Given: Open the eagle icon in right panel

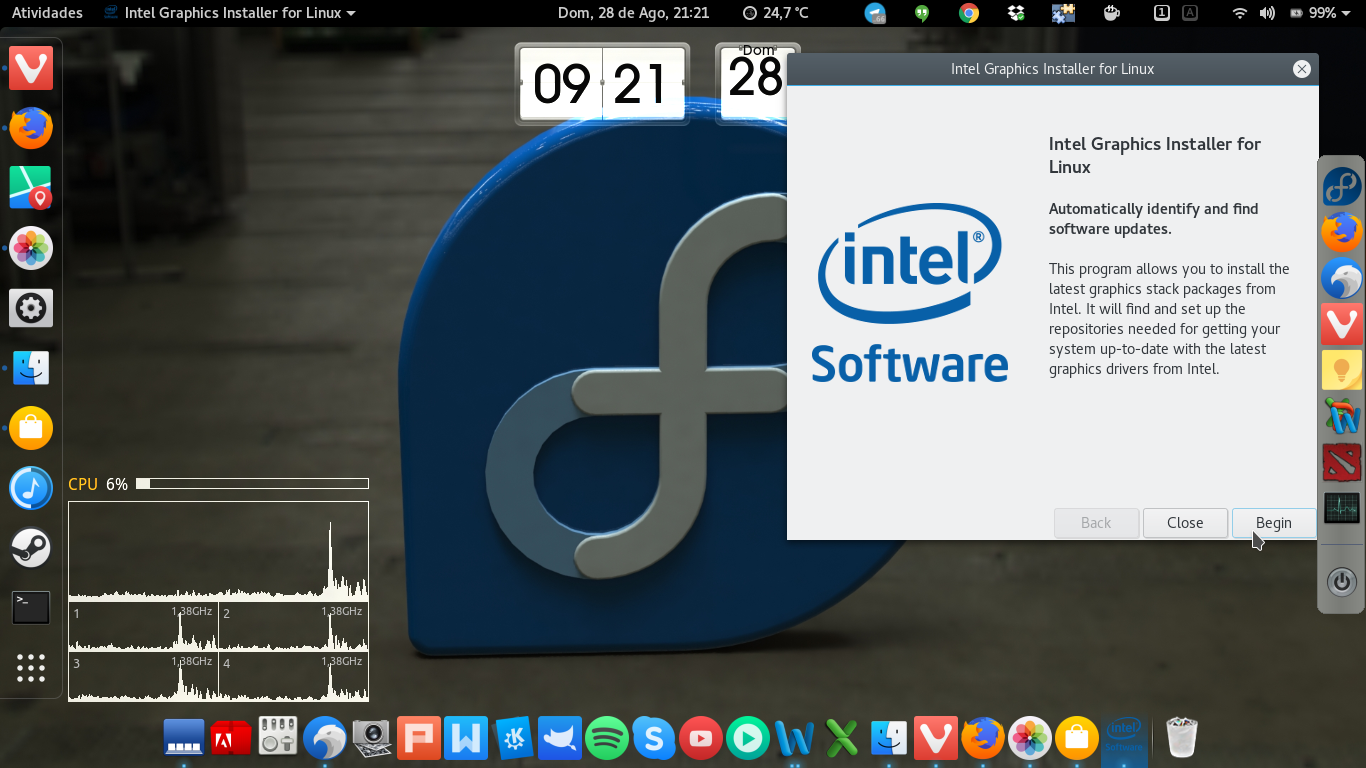Looking at the screenshot, I should point(1341,278).
